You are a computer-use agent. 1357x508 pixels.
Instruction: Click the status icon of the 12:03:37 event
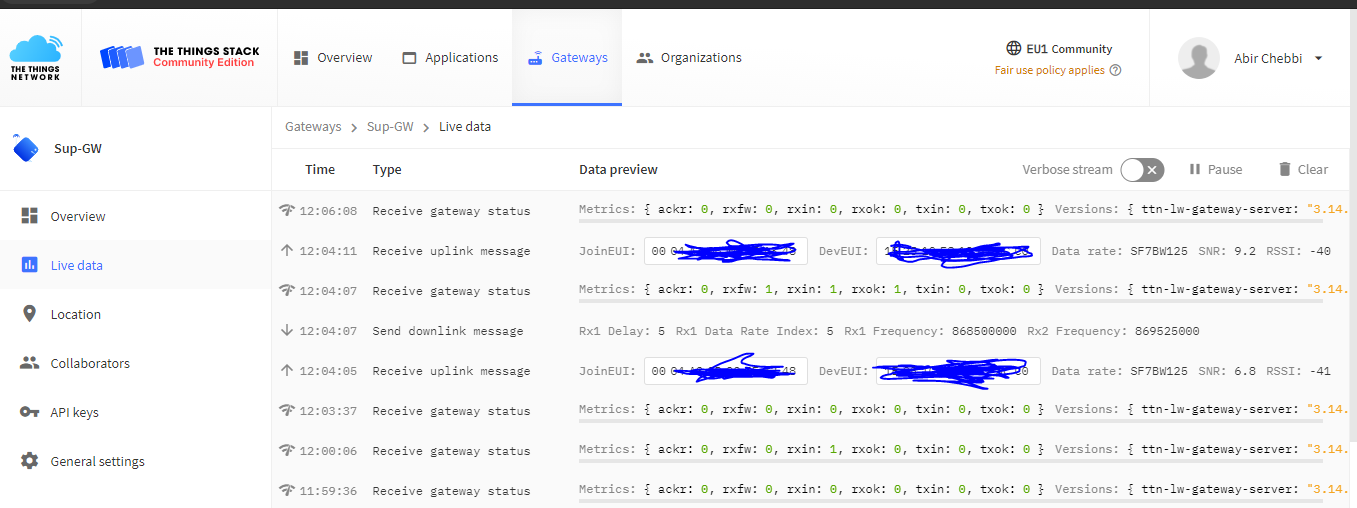[x=287, y=410]
